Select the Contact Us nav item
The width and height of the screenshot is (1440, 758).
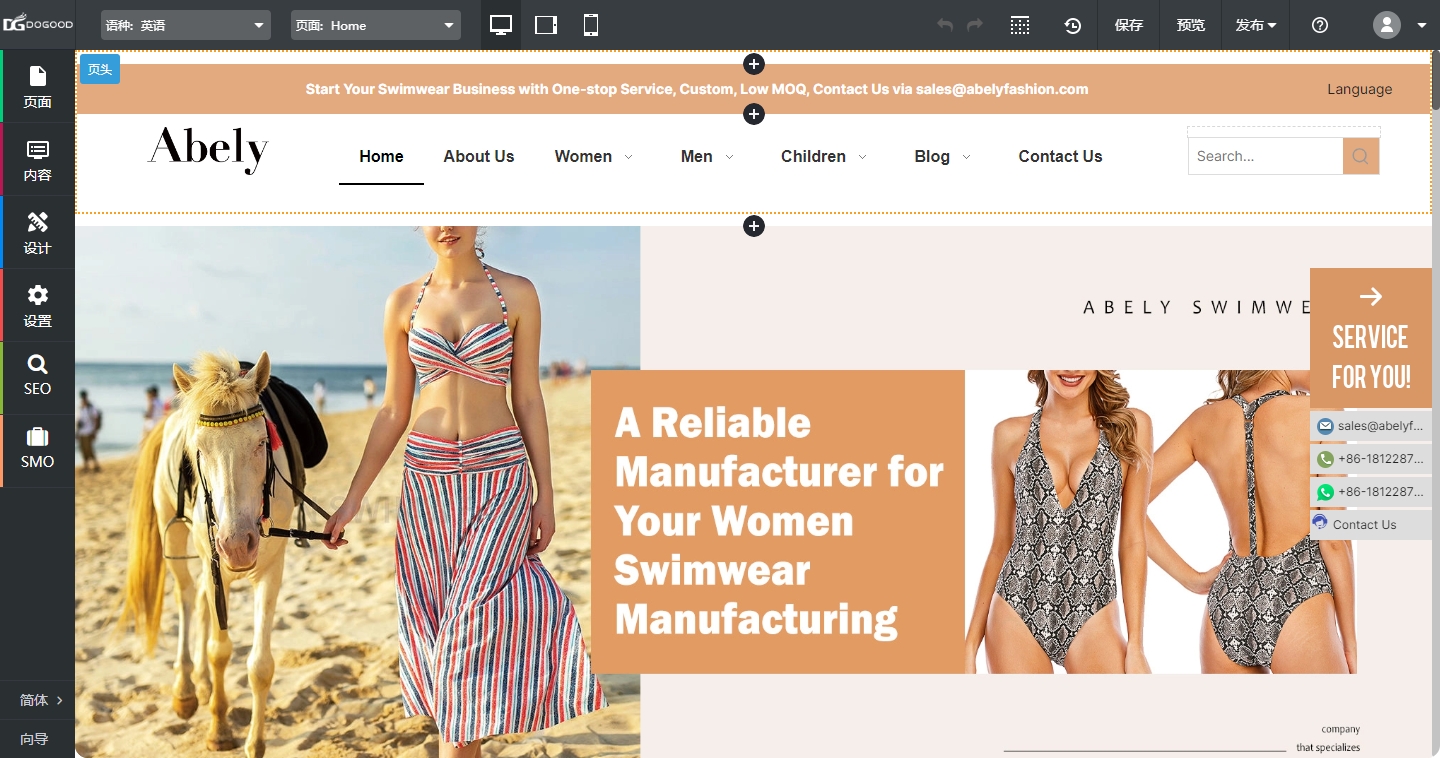point(1060,156)
